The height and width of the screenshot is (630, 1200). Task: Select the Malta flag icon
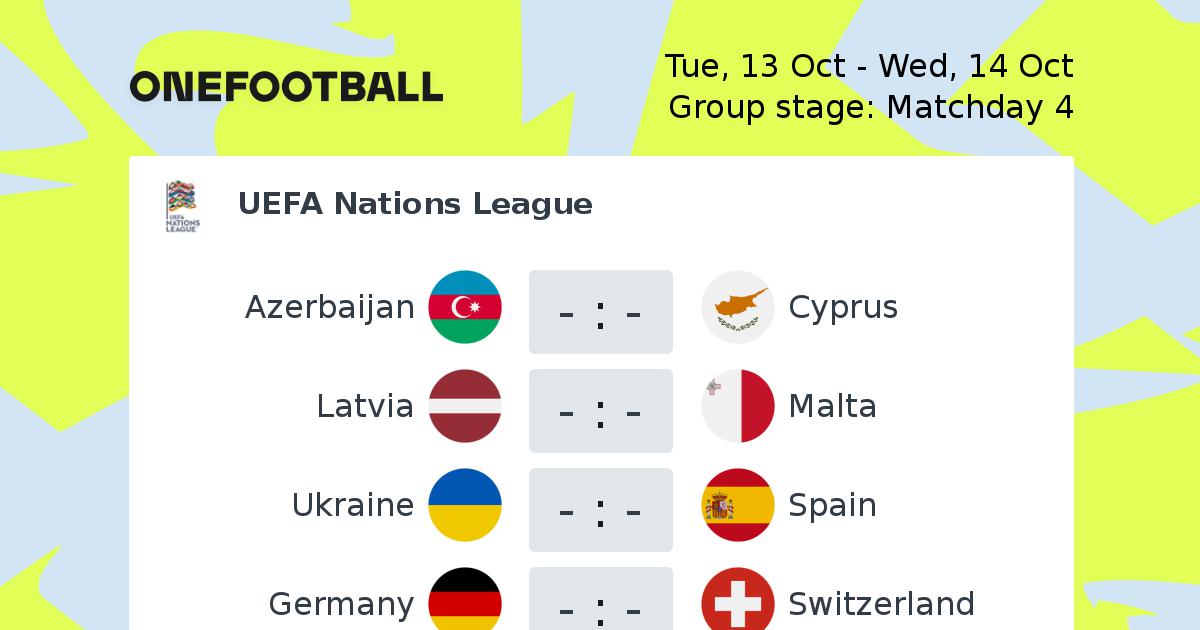[x=738, y=406]
